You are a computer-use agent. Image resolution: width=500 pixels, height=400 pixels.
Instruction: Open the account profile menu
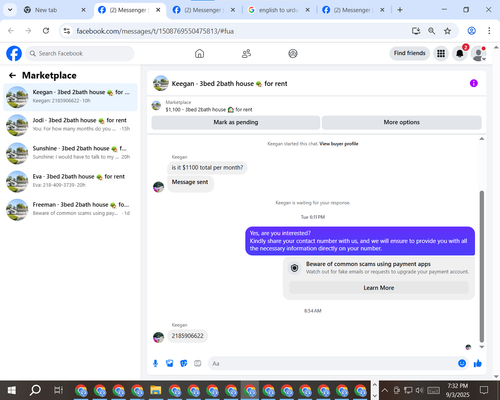click(x=478, y=54)
